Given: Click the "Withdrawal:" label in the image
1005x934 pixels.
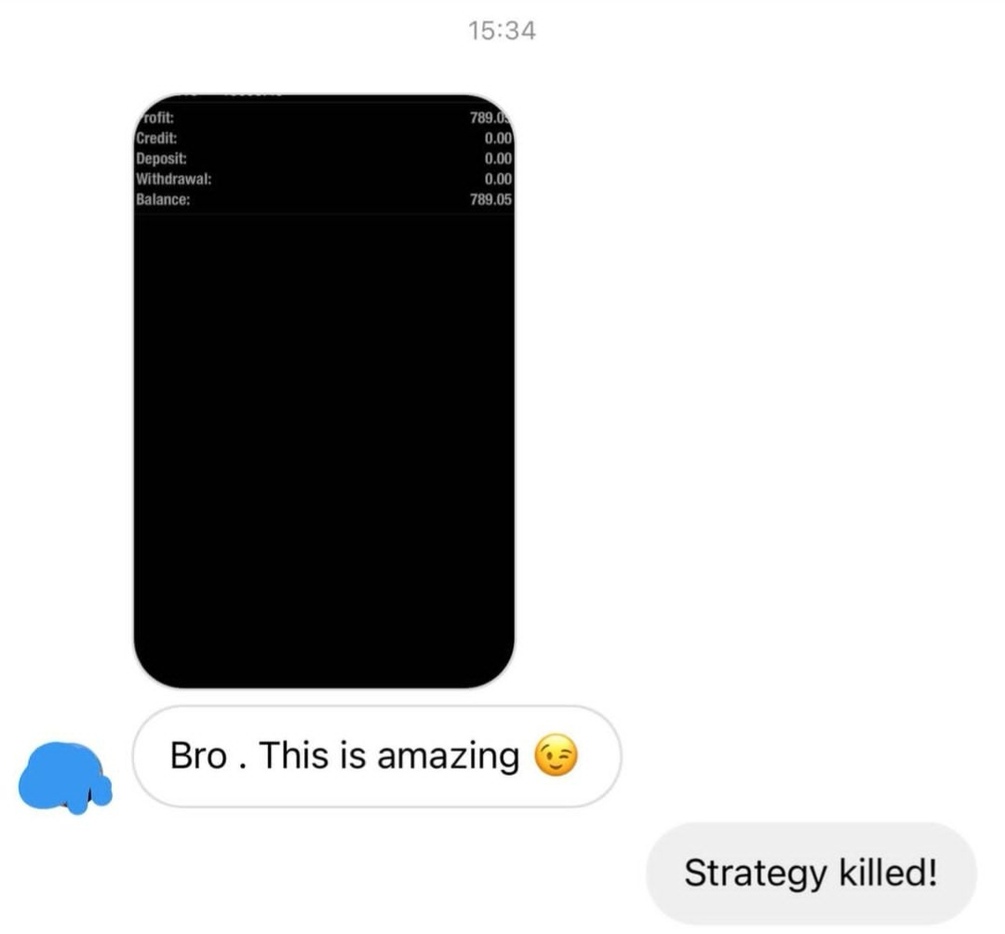Looking at the screenshot, I should [174, 179].
